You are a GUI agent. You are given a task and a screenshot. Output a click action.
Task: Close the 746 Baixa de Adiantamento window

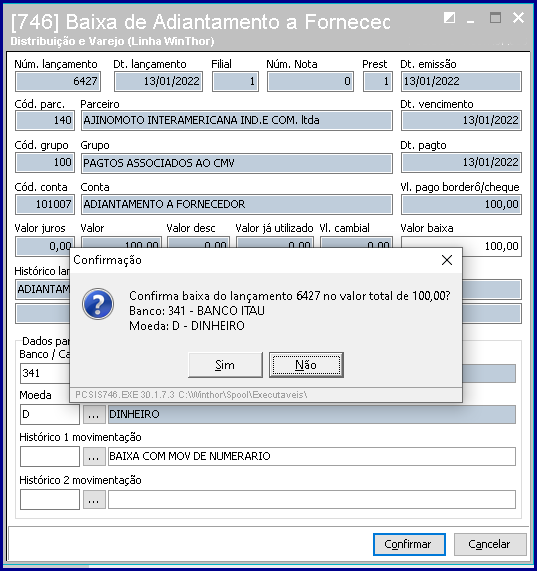coord(518,17)
